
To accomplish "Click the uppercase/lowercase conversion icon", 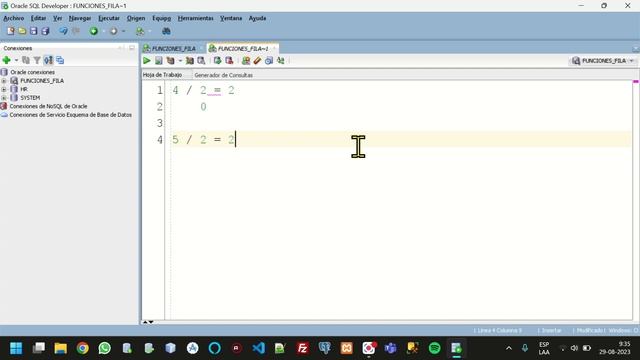I will (x=280, y=61).
